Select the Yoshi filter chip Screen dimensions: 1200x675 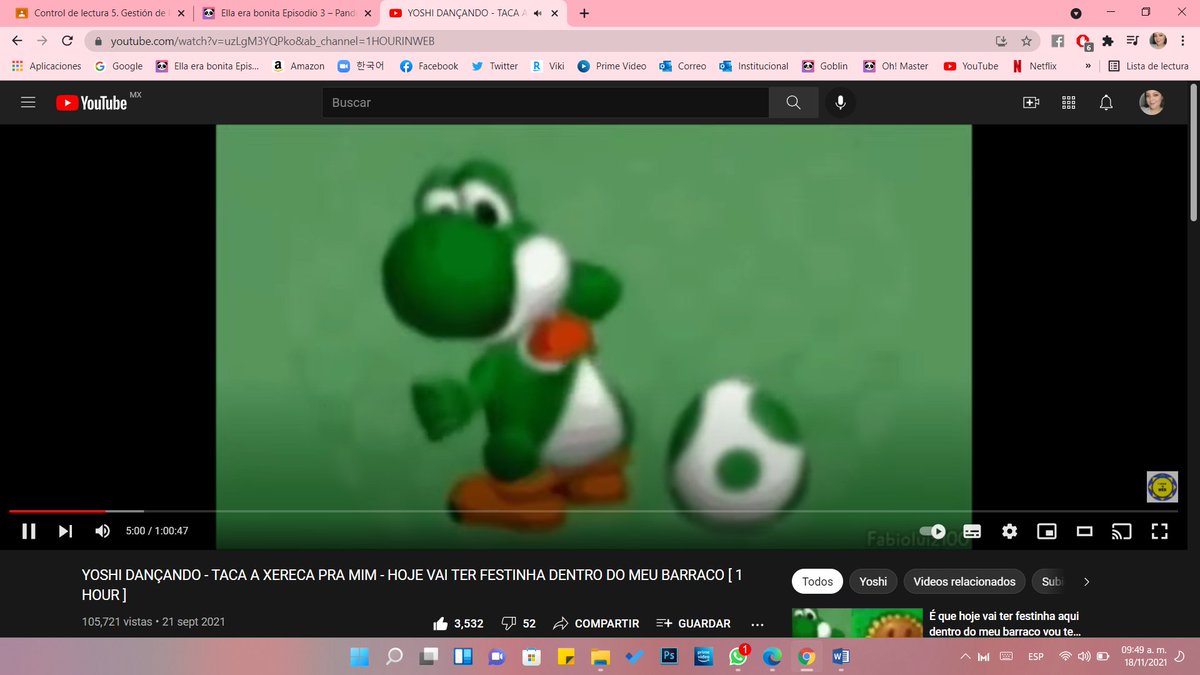(x=873, y=581)
